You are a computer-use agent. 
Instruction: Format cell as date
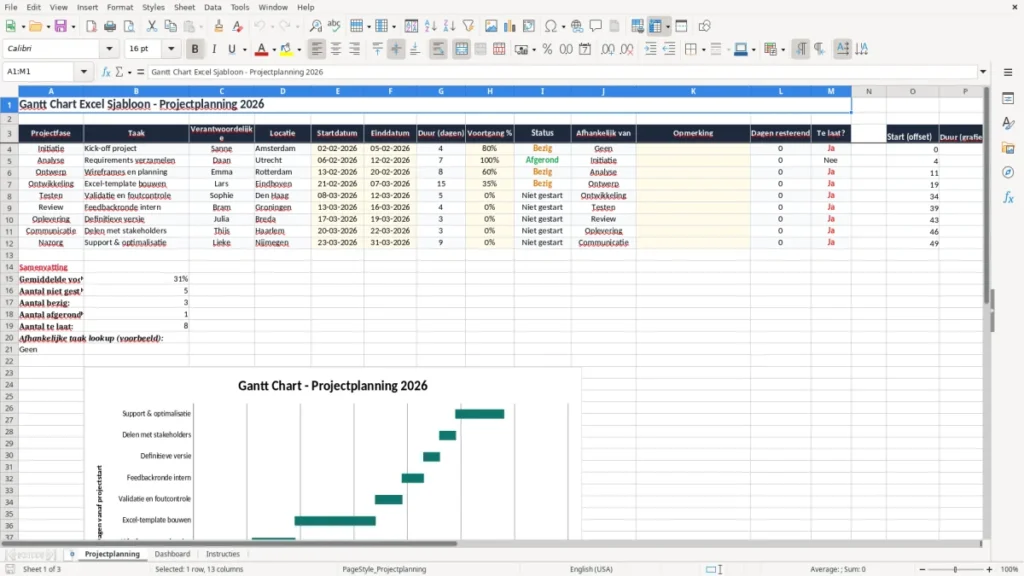585,49
